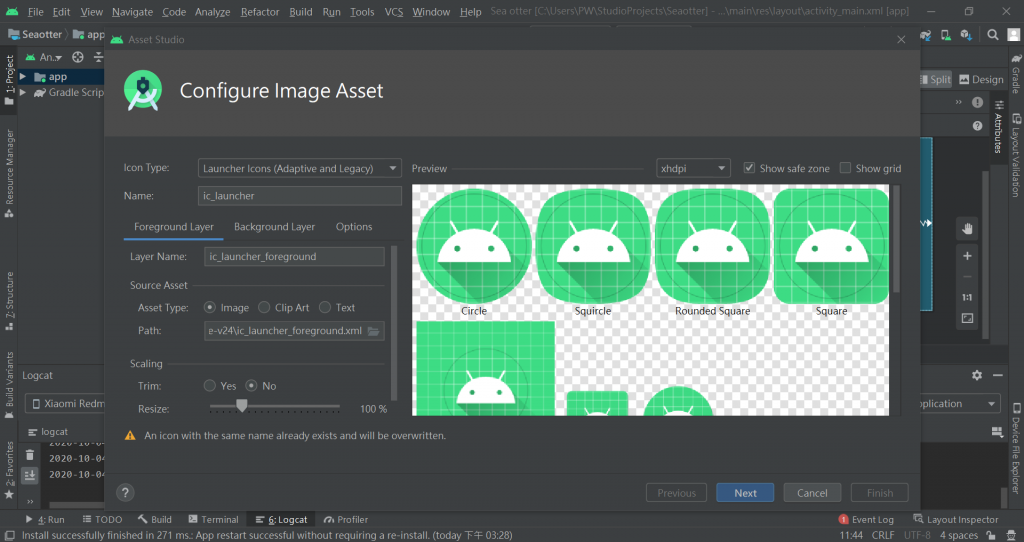Select the Circle icon preview

pos(474,246)
